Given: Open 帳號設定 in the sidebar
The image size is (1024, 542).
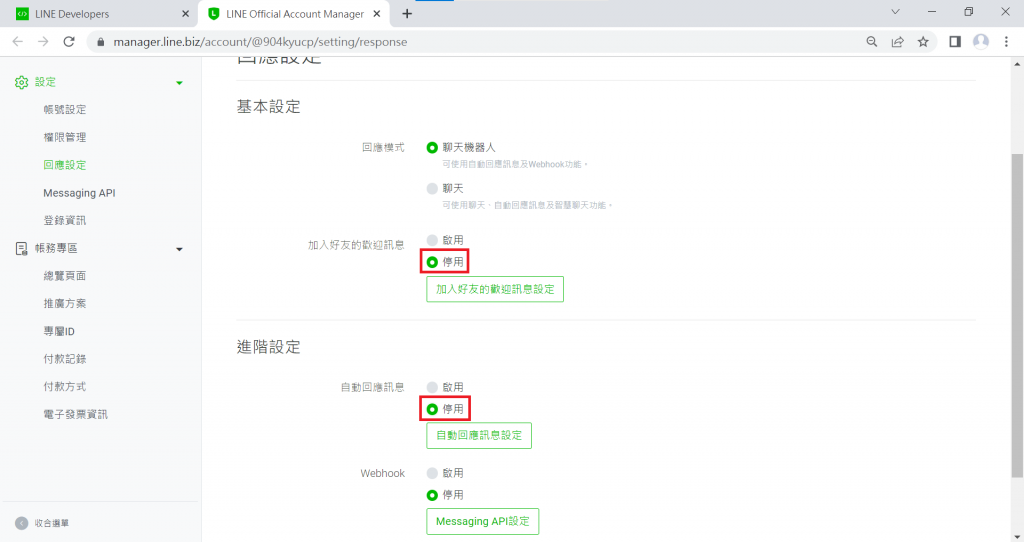Looking at the screenshot, I should [65, 110].
